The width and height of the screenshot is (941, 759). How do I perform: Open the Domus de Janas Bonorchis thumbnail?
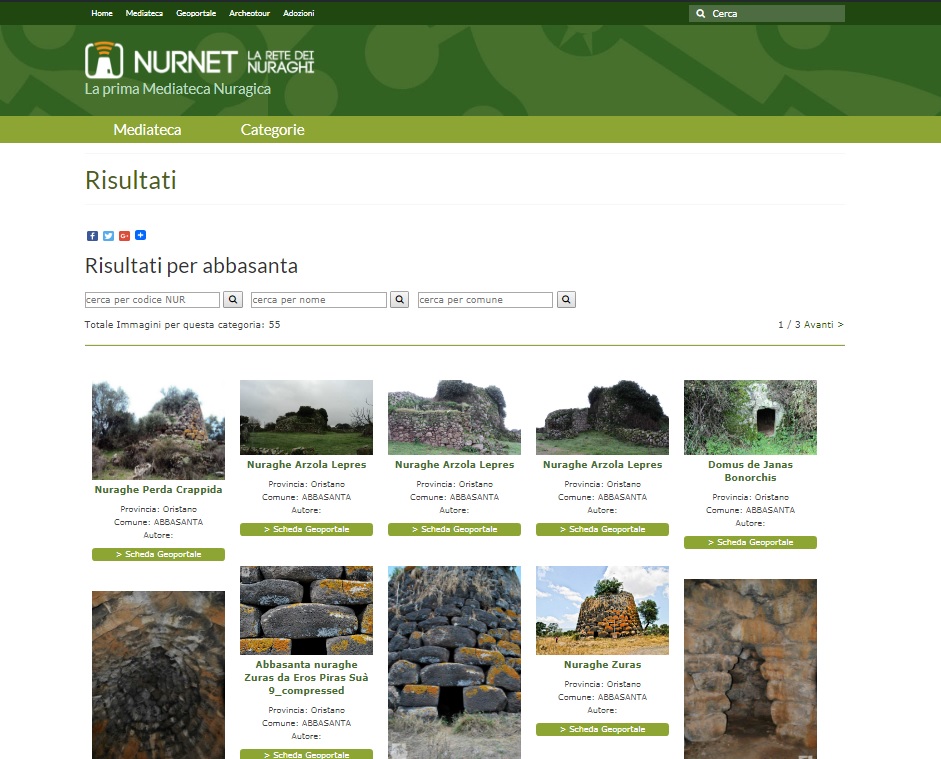pyautogui.click(x=750, y=417)
